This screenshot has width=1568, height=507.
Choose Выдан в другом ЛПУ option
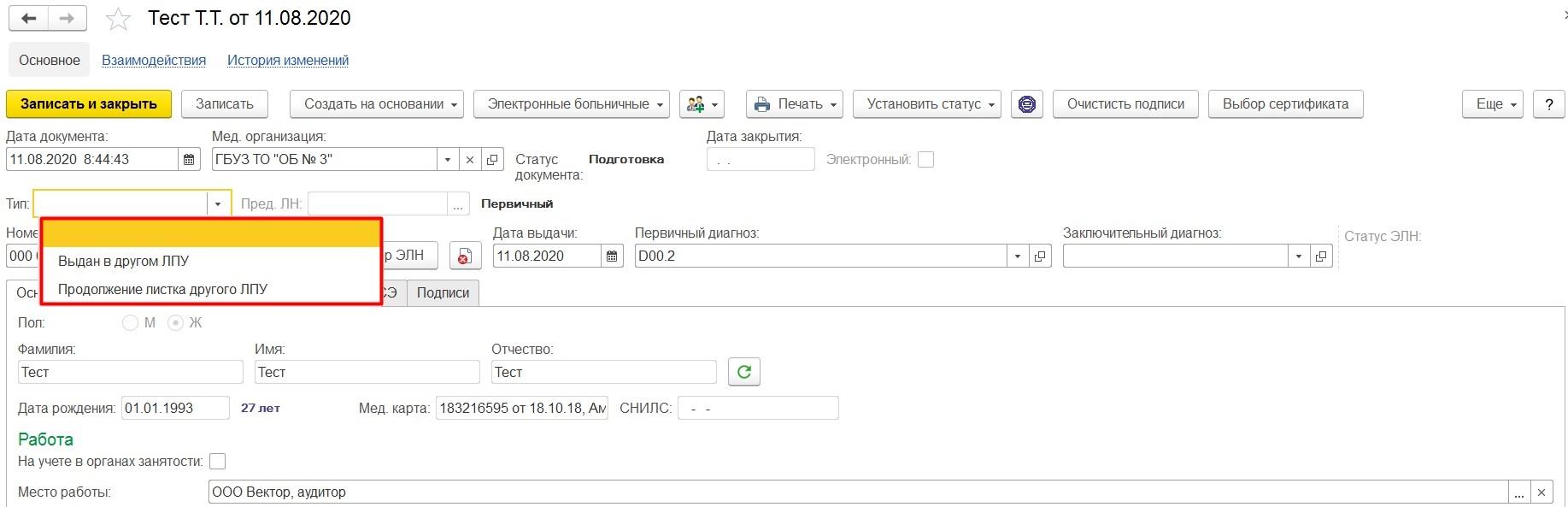pyautogui.click(x=124, y=262)
